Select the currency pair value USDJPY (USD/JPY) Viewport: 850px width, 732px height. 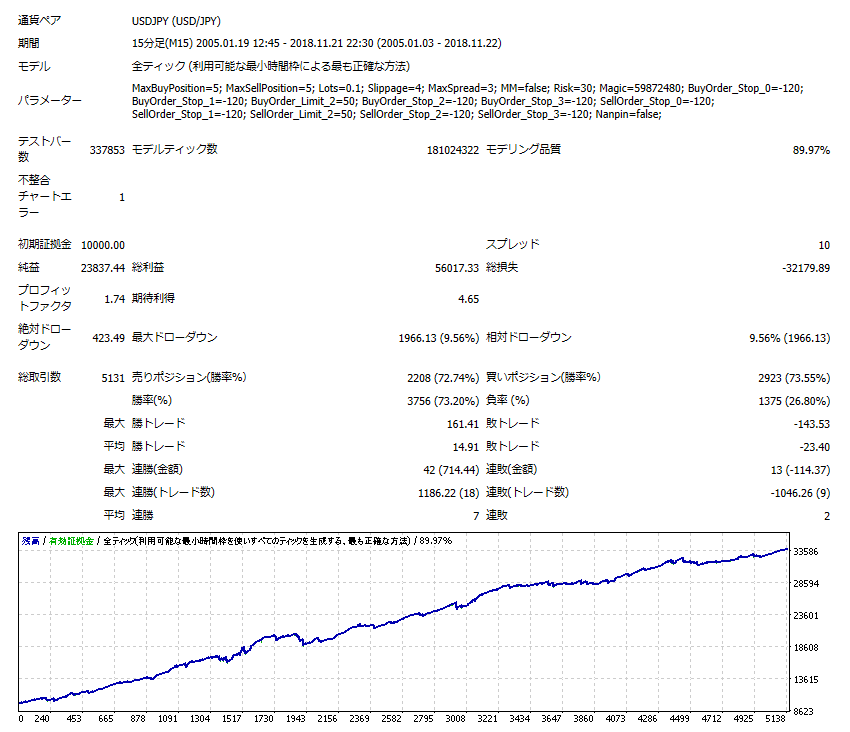tap(176, 21)
